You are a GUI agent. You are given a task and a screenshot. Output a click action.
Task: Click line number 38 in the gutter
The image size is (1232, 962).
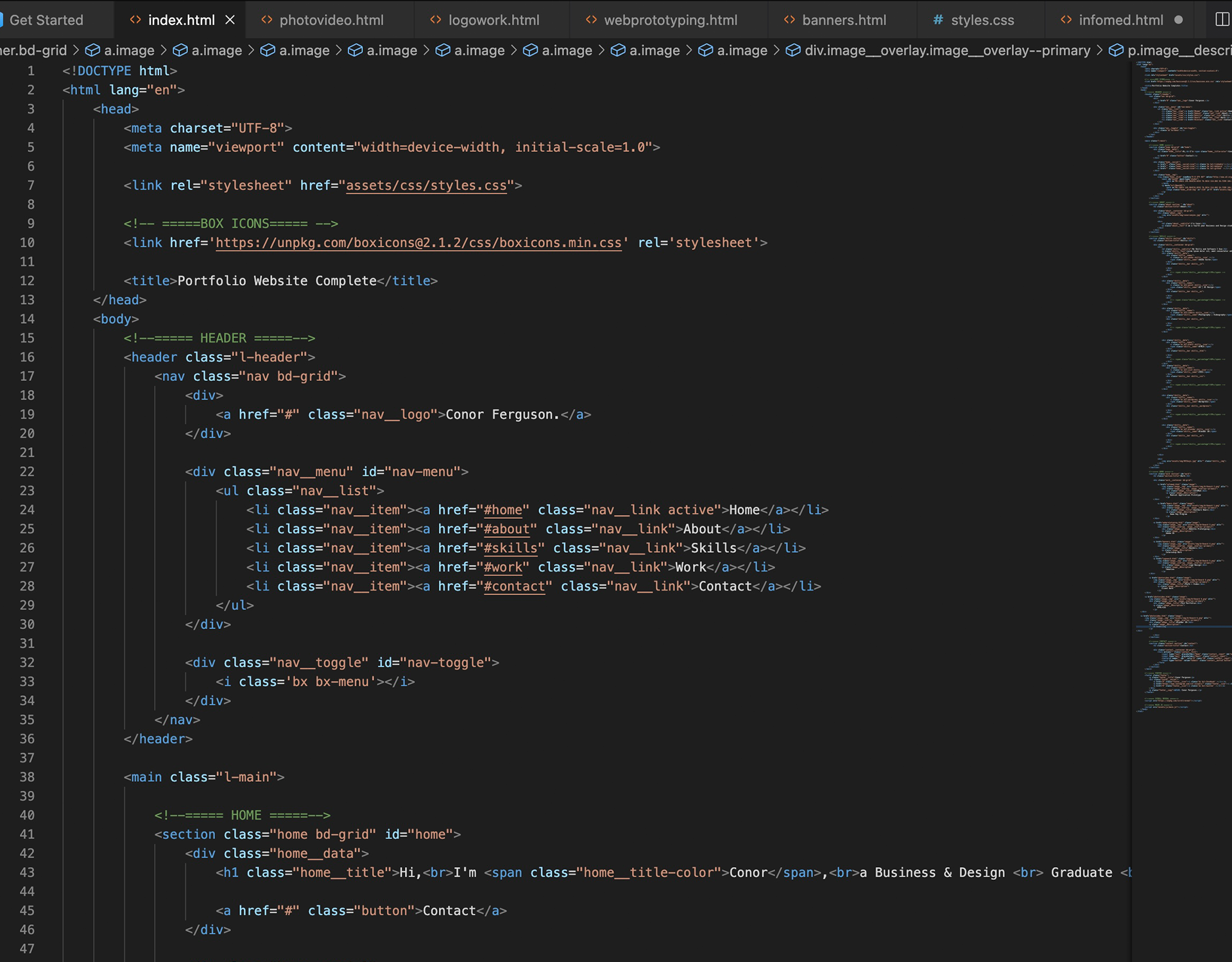click(27, 777)
